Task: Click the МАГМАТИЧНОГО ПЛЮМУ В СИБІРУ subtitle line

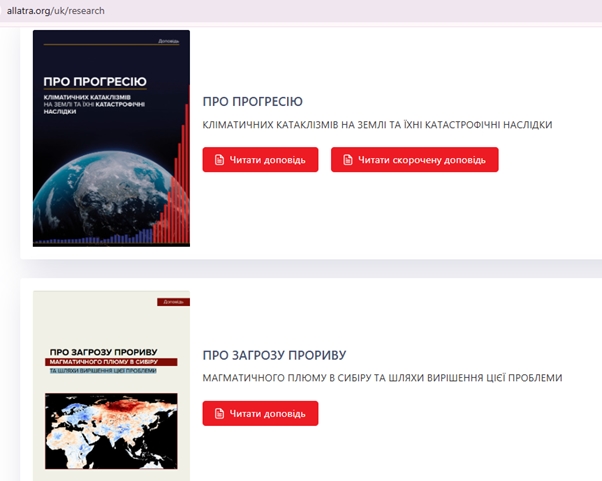Action: coord(382,378)
